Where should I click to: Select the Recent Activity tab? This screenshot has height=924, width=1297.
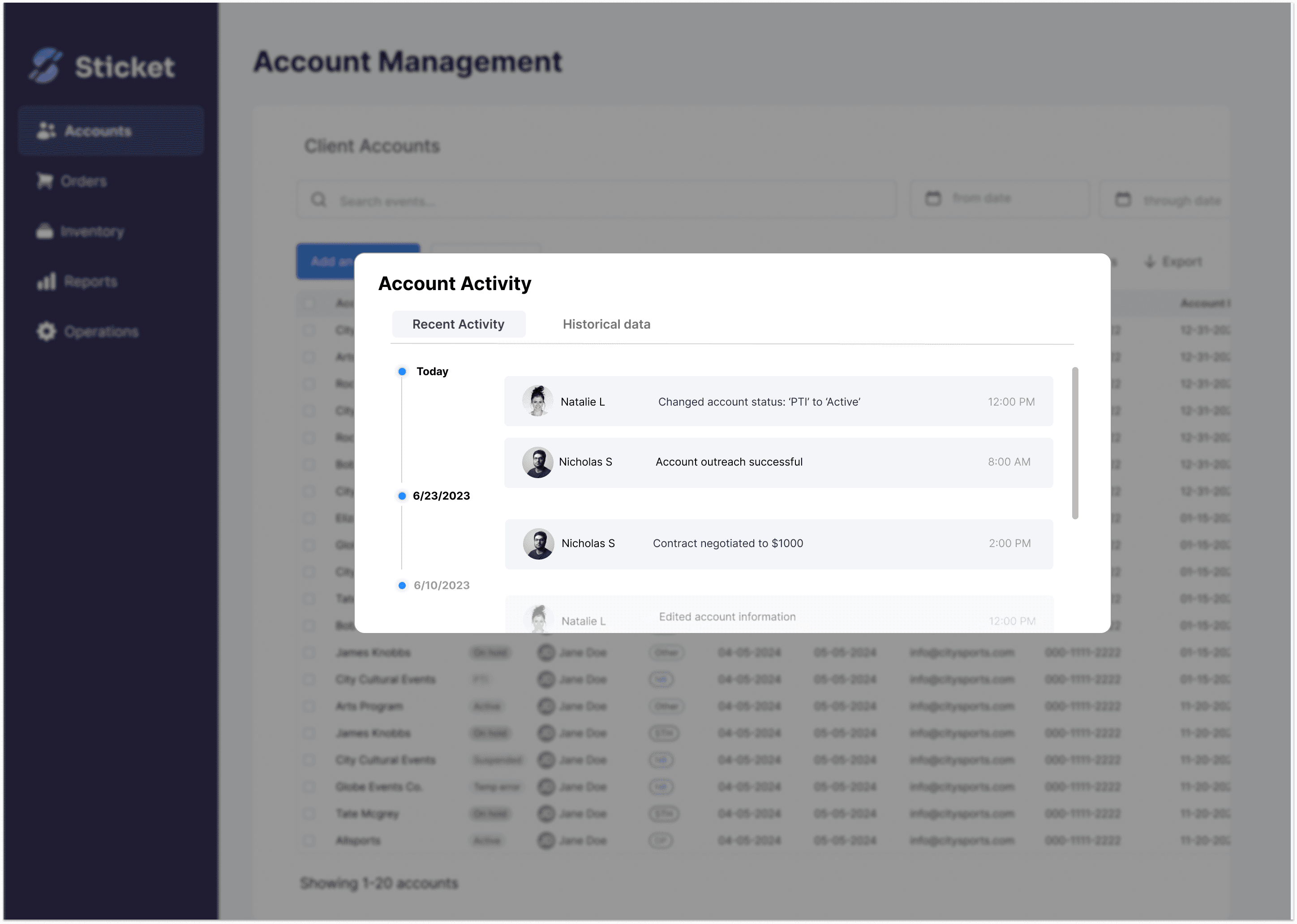click(458, 324)
